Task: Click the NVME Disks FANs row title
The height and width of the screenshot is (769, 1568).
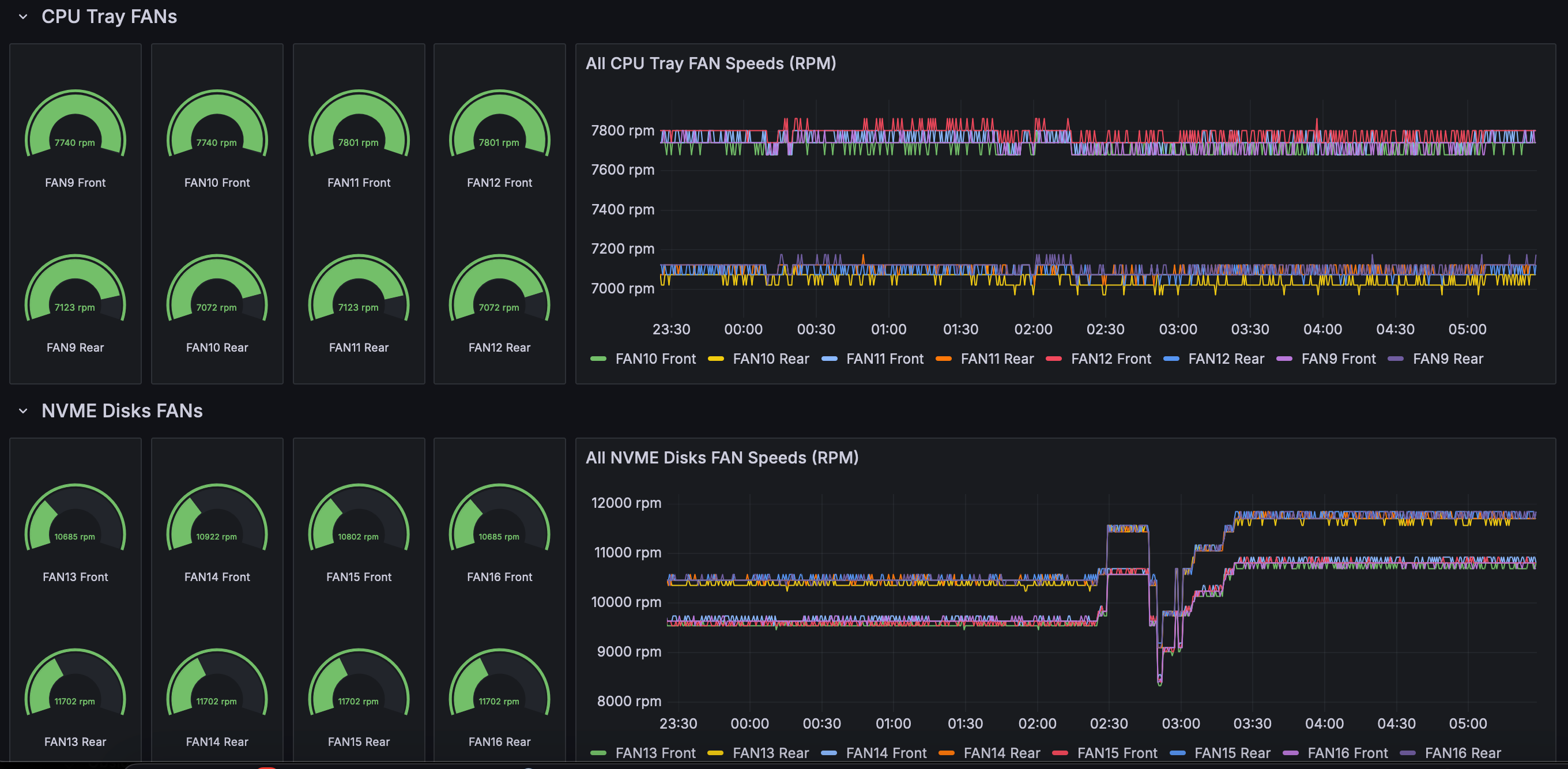Action: click(122, 411)
